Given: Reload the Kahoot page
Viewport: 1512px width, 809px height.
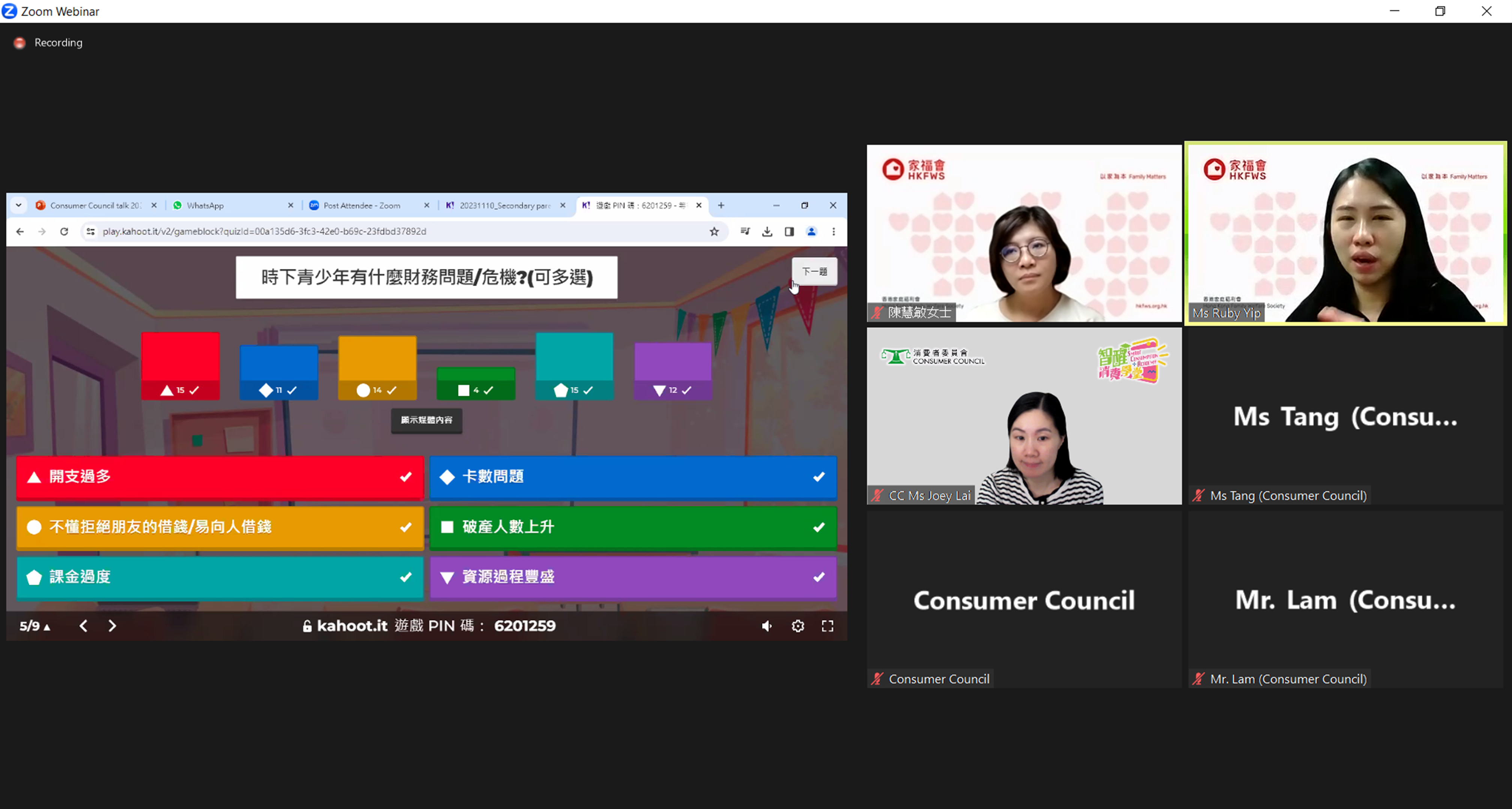Looking at the screenshot, I should tap(64, 232).
